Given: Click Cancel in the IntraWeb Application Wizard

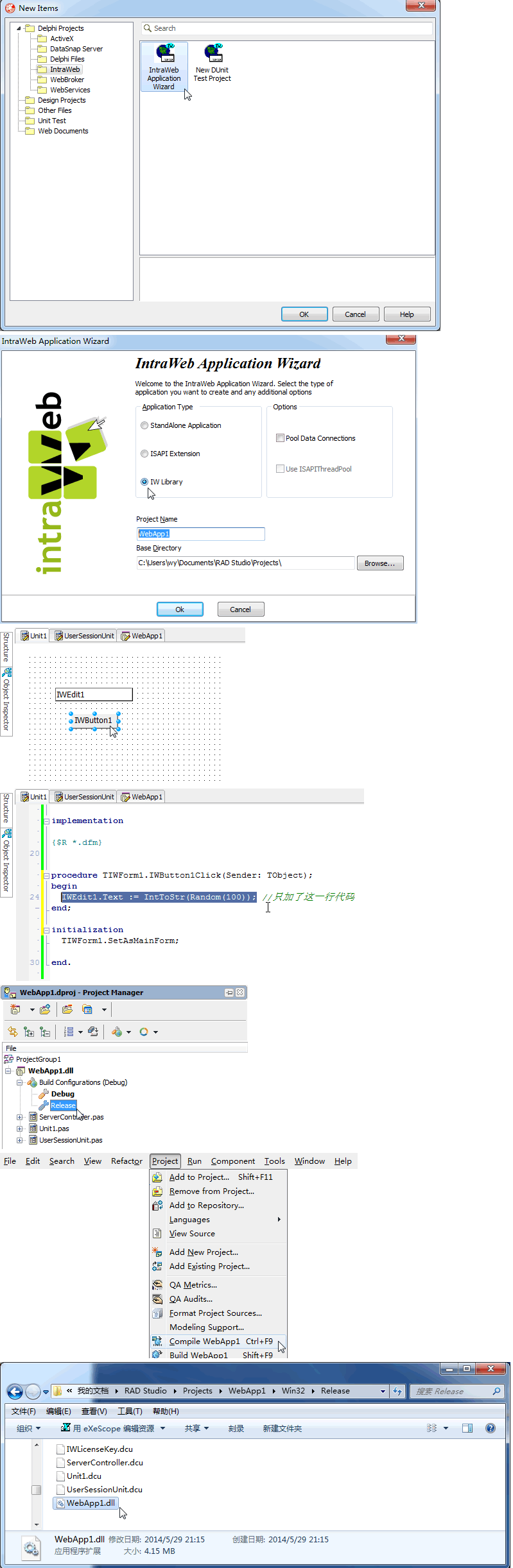Looking at the screenshot, I should [241, 609].
